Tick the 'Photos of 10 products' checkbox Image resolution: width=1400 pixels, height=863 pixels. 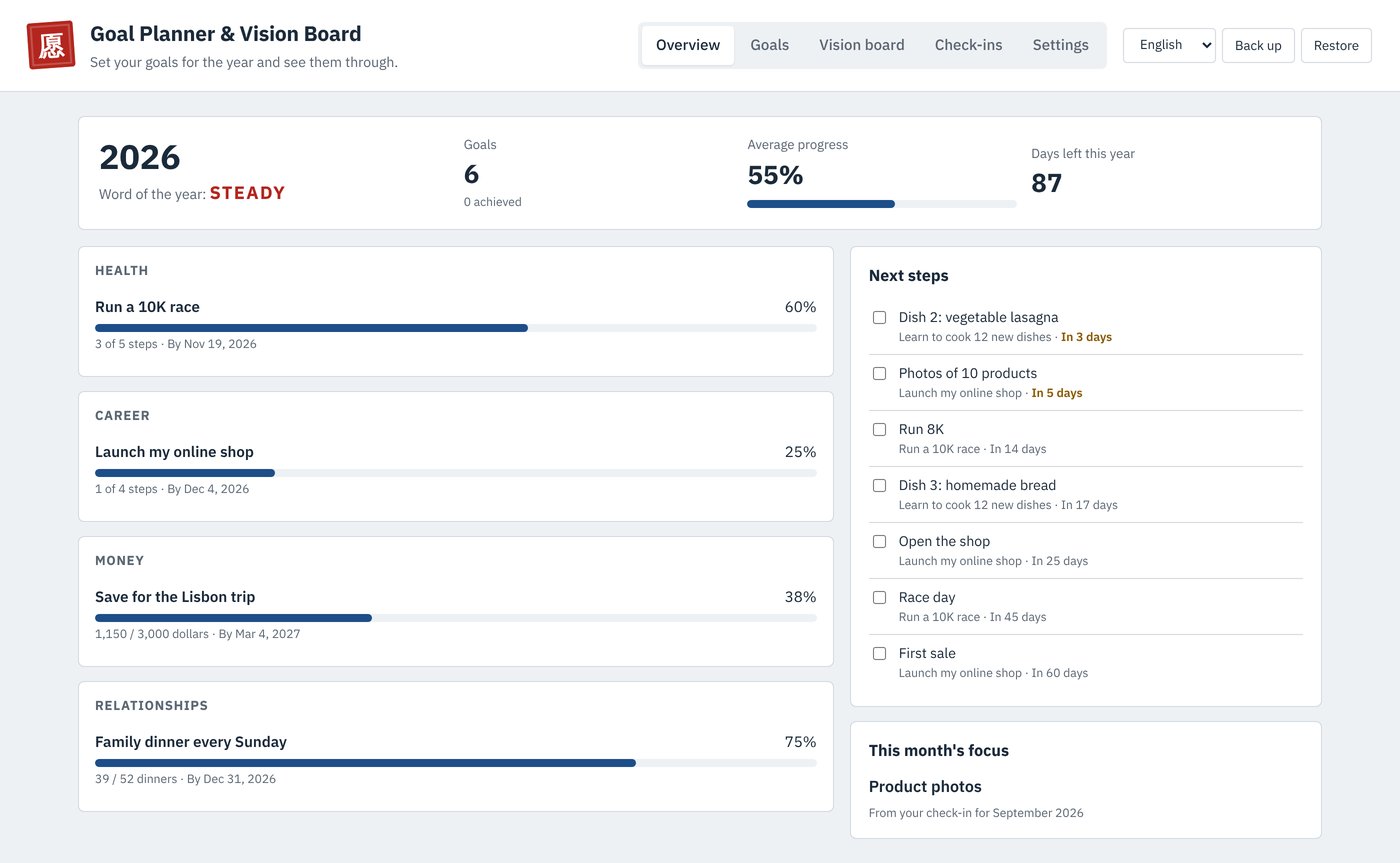pyautogui.click(x=880, y=373)
